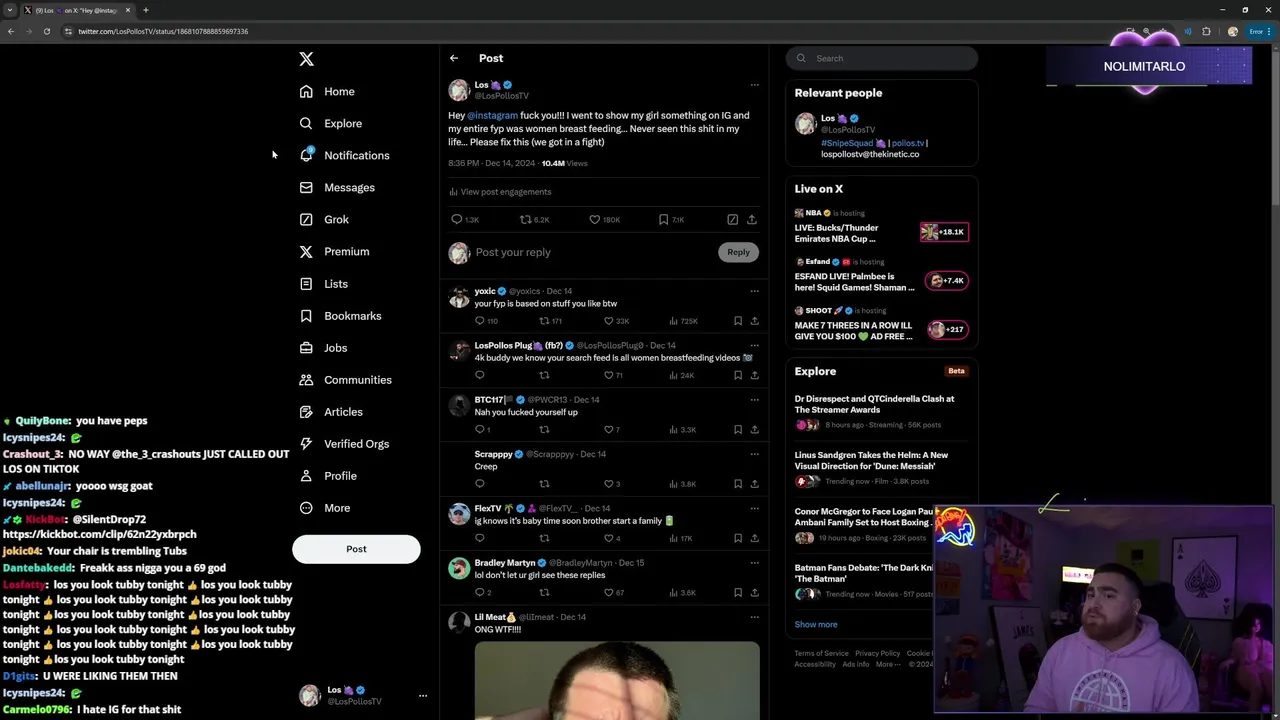
Task: Click the X Search field
Action: coord(881,58)
